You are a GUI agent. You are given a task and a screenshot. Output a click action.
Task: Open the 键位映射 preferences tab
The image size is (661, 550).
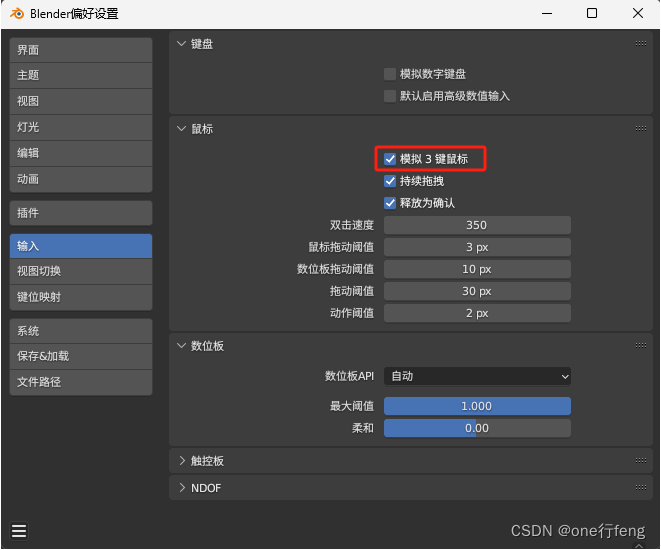[81, 298]
